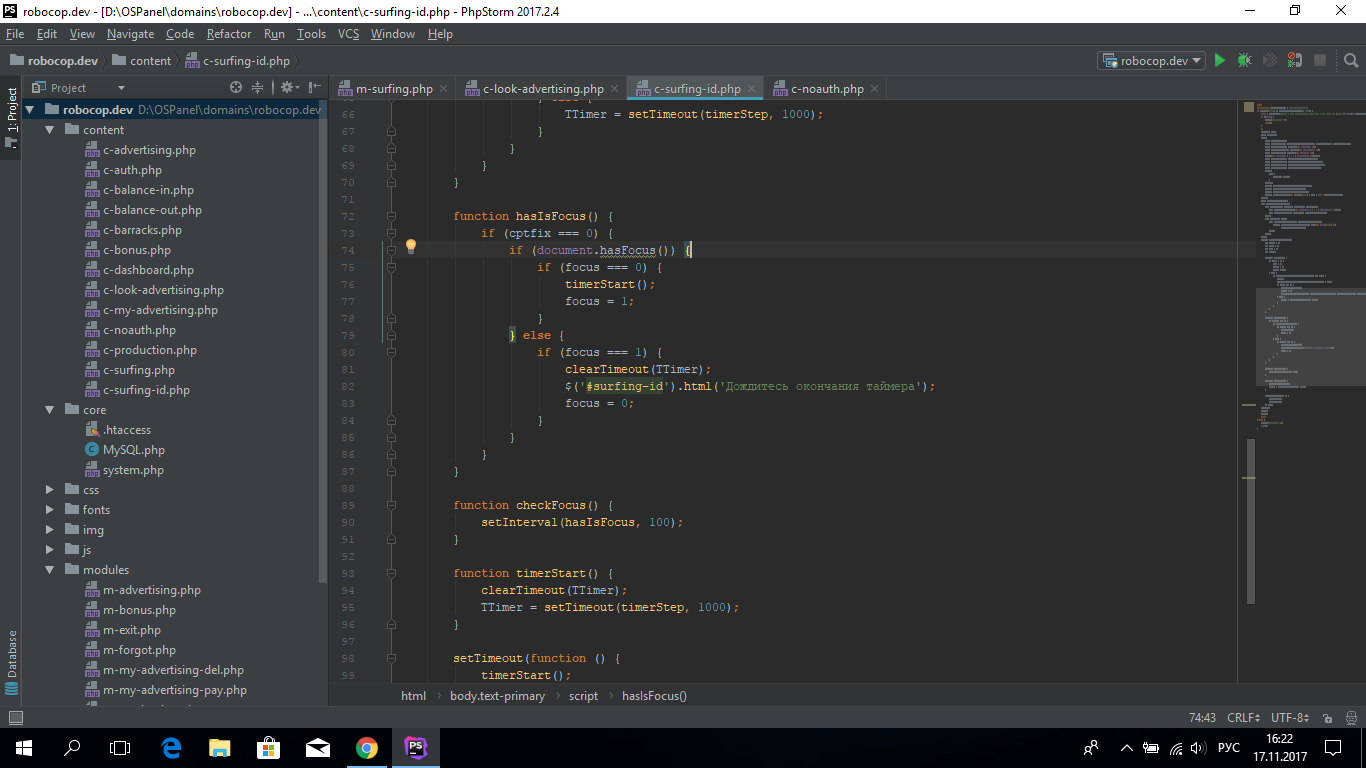Click the editor's vertical scrollbar thumb

coord(1249,520)
